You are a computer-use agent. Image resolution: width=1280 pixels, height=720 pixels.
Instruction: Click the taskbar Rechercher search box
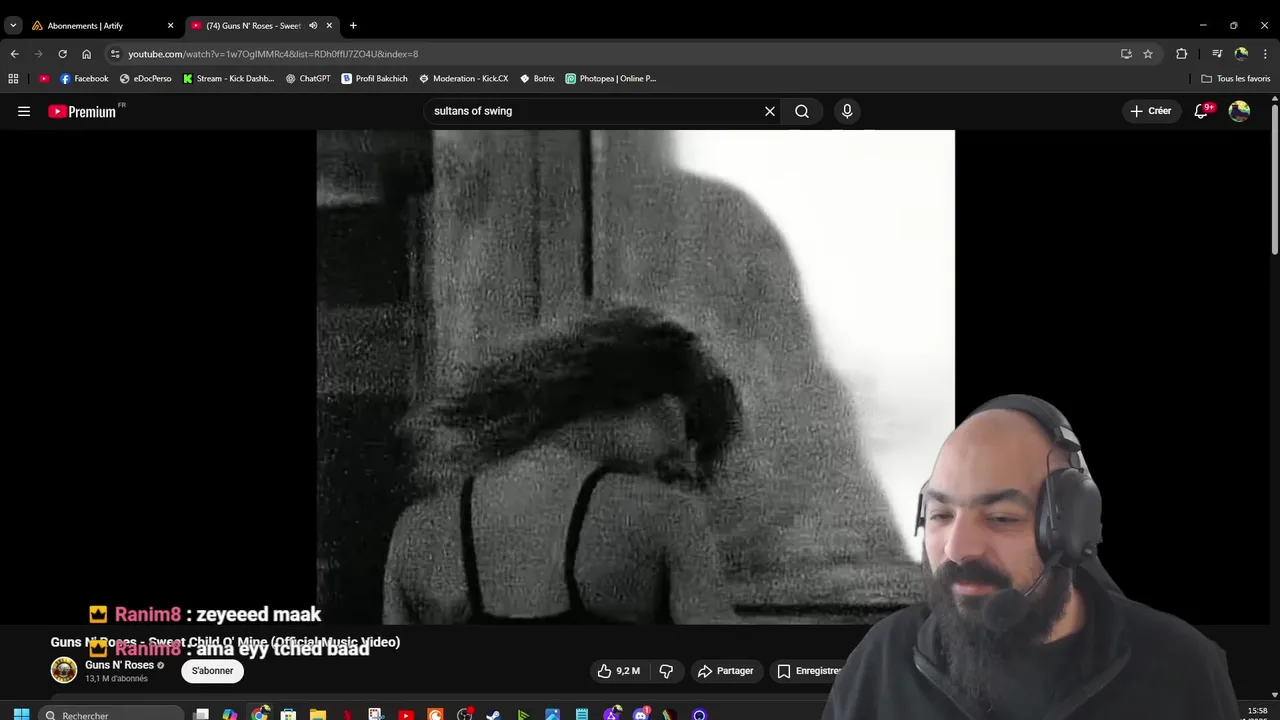coord(113,714)
